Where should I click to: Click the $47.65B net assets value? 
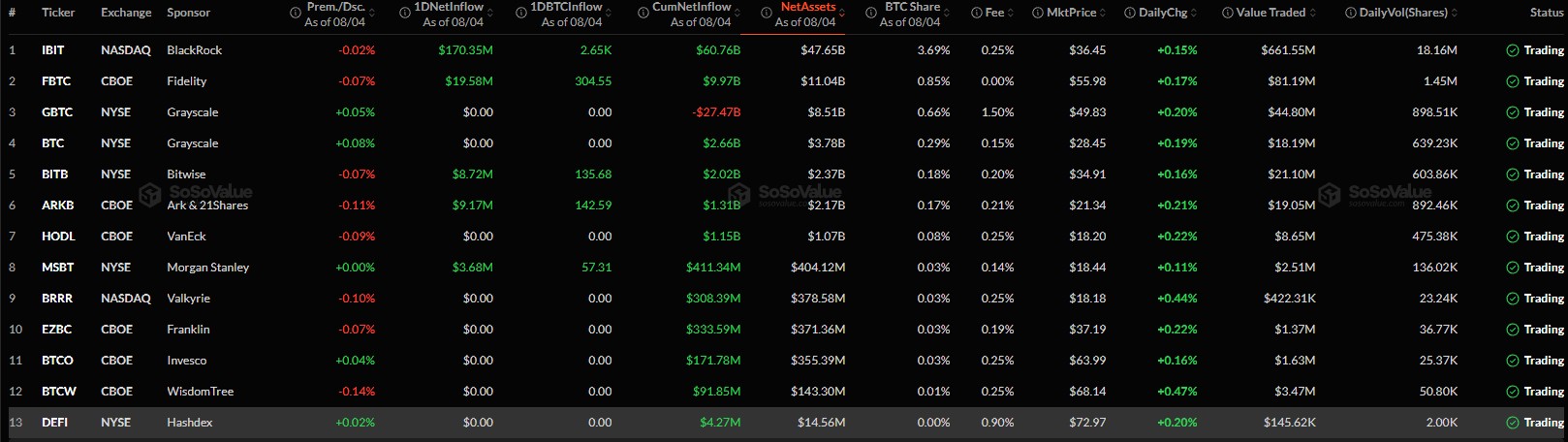coord(823,50)
